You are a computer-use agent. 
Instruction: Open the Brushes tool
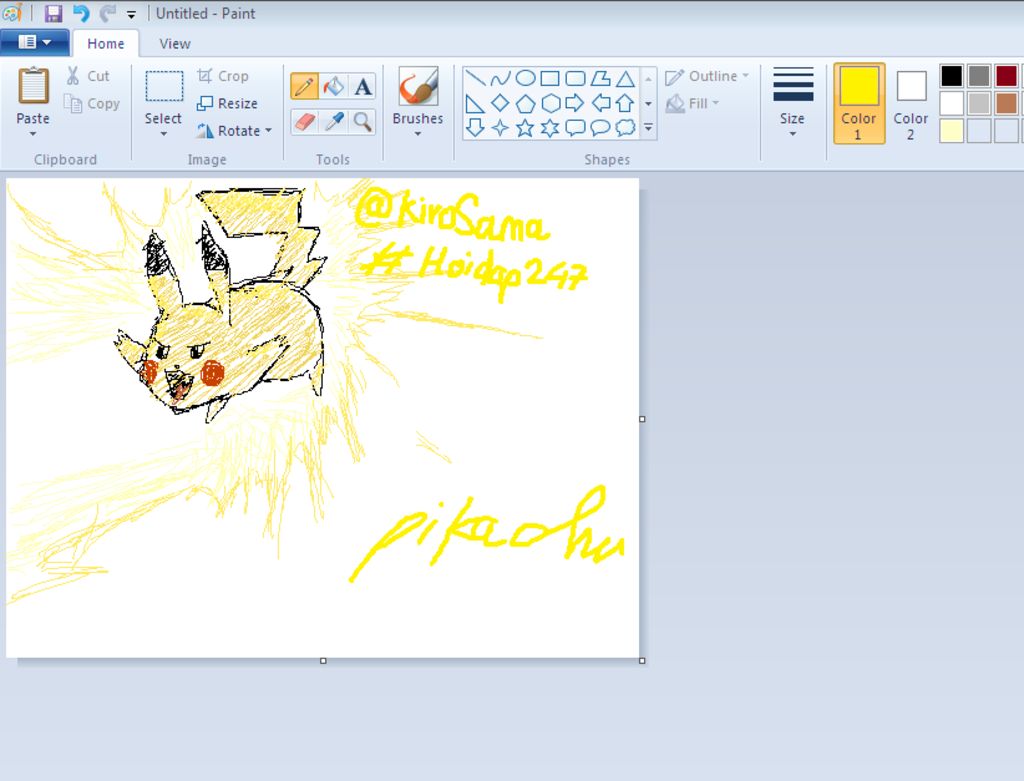click(x=418, y=88)
